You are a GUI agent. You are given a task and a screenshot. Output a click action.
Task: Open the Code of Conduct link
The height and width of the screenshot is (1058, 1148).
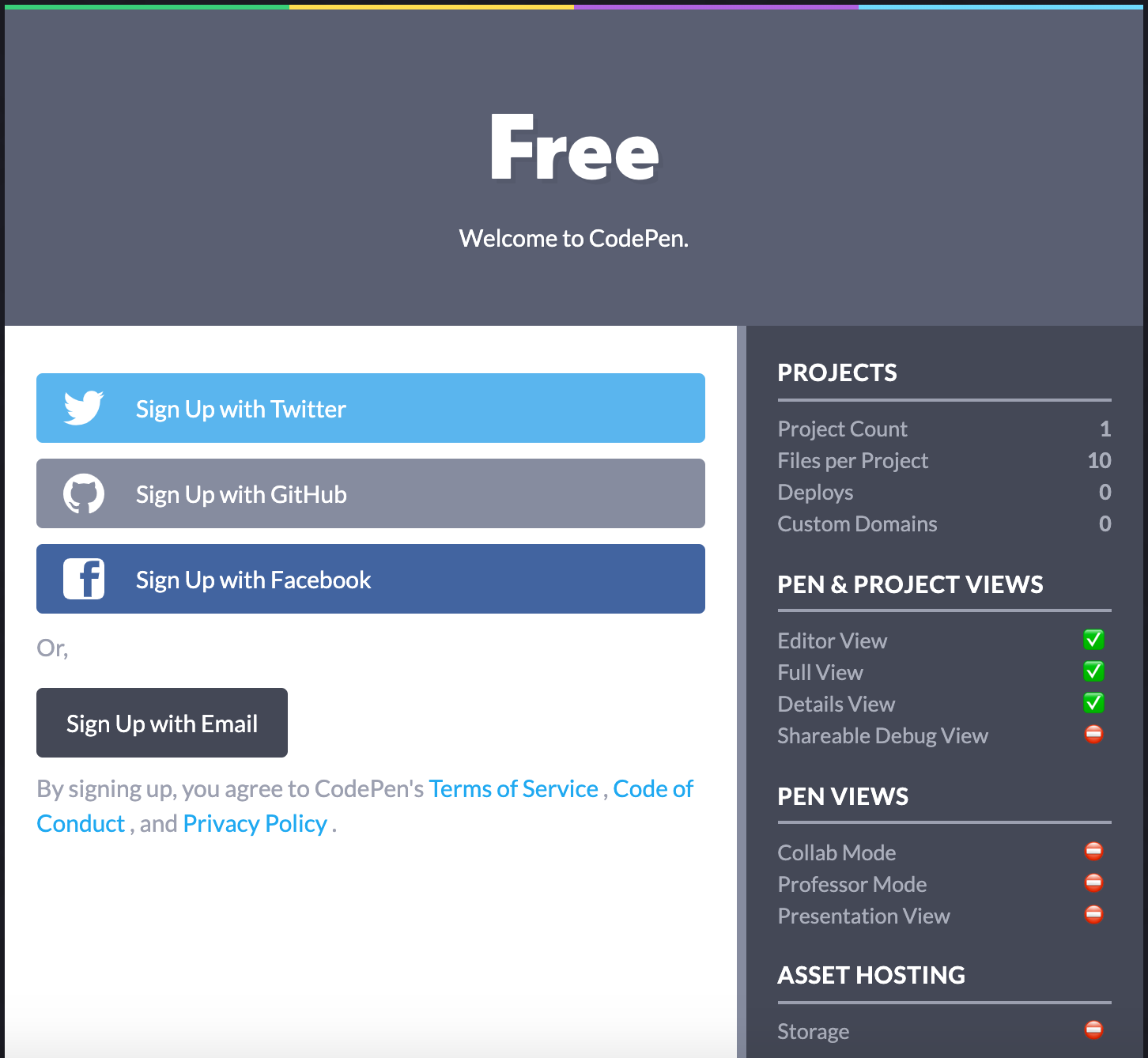coord(653,788)
